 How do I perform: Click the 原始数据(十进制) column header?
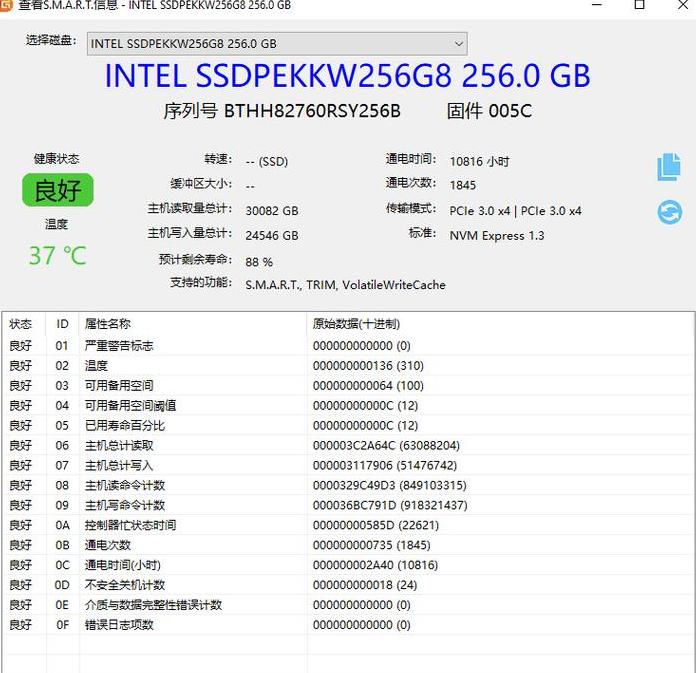tap(356, 324)
